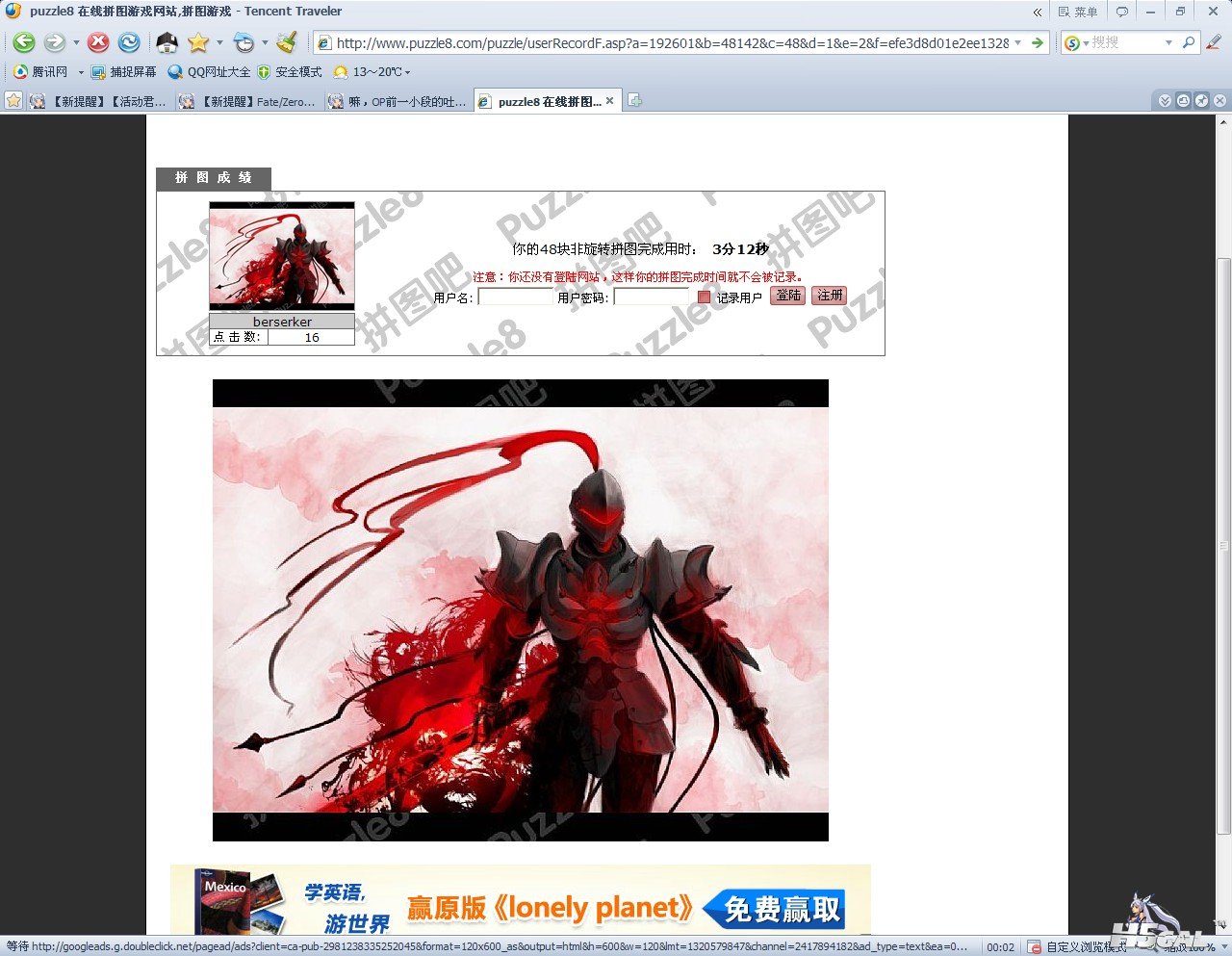
Task: Open the home page icon
Action: (x=167, y=42)
